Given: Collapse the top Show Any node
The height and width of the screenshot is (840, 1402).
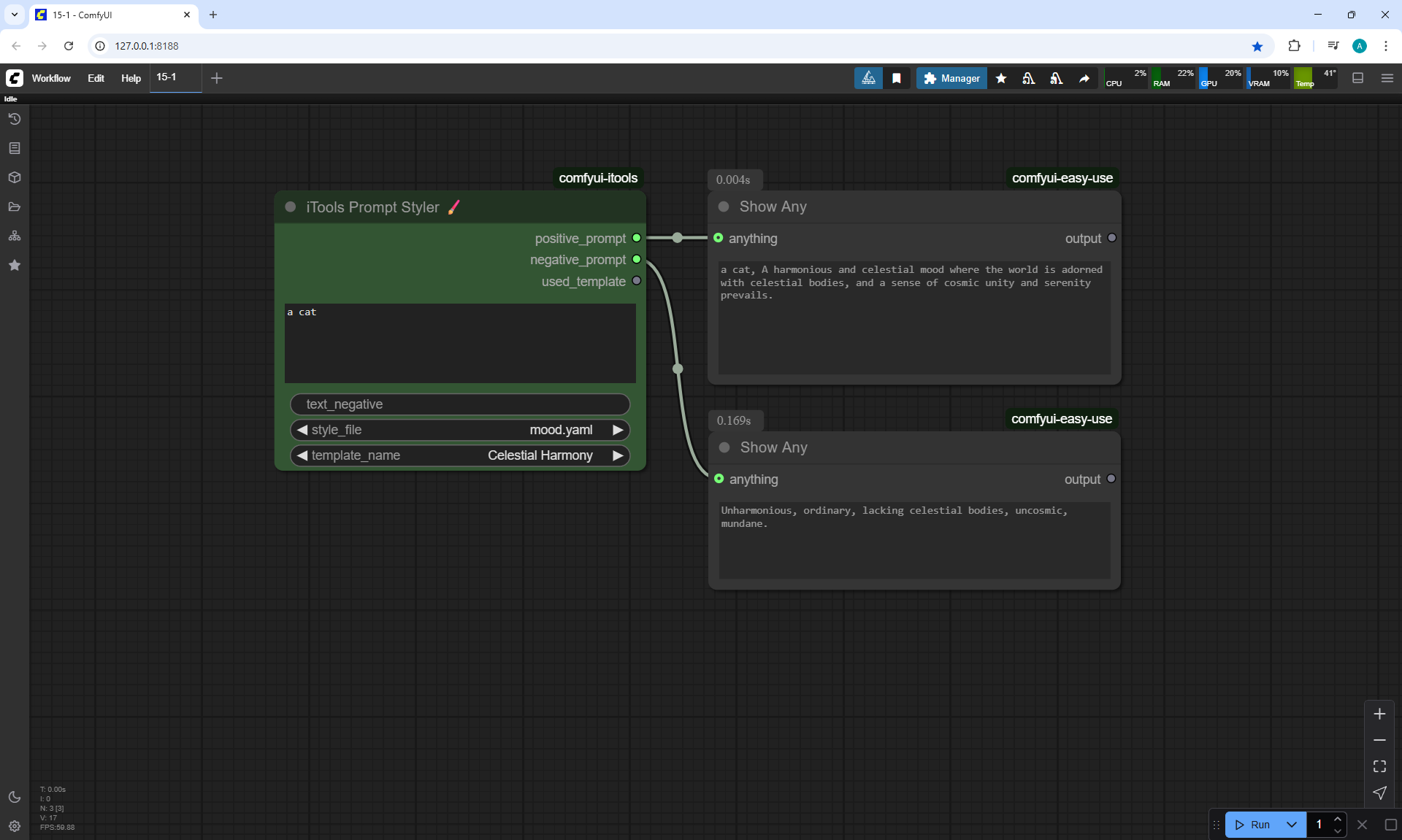Looking at the screenshot, I should tap(724, 207).
